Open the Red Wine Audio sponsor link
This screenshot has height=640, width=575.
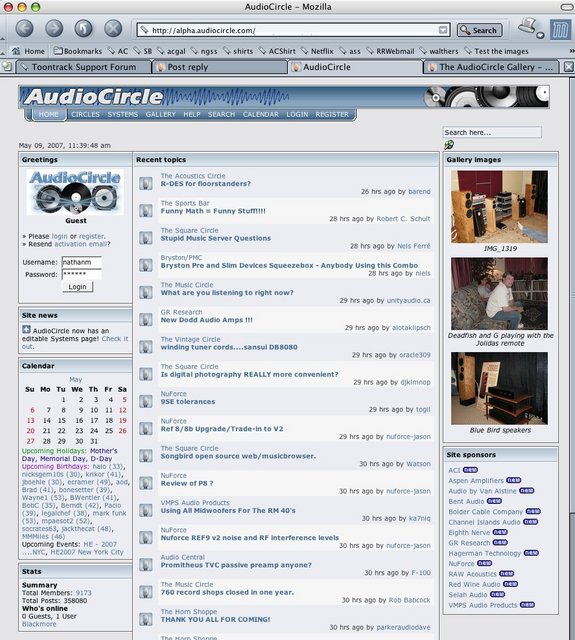pos(474,584)
